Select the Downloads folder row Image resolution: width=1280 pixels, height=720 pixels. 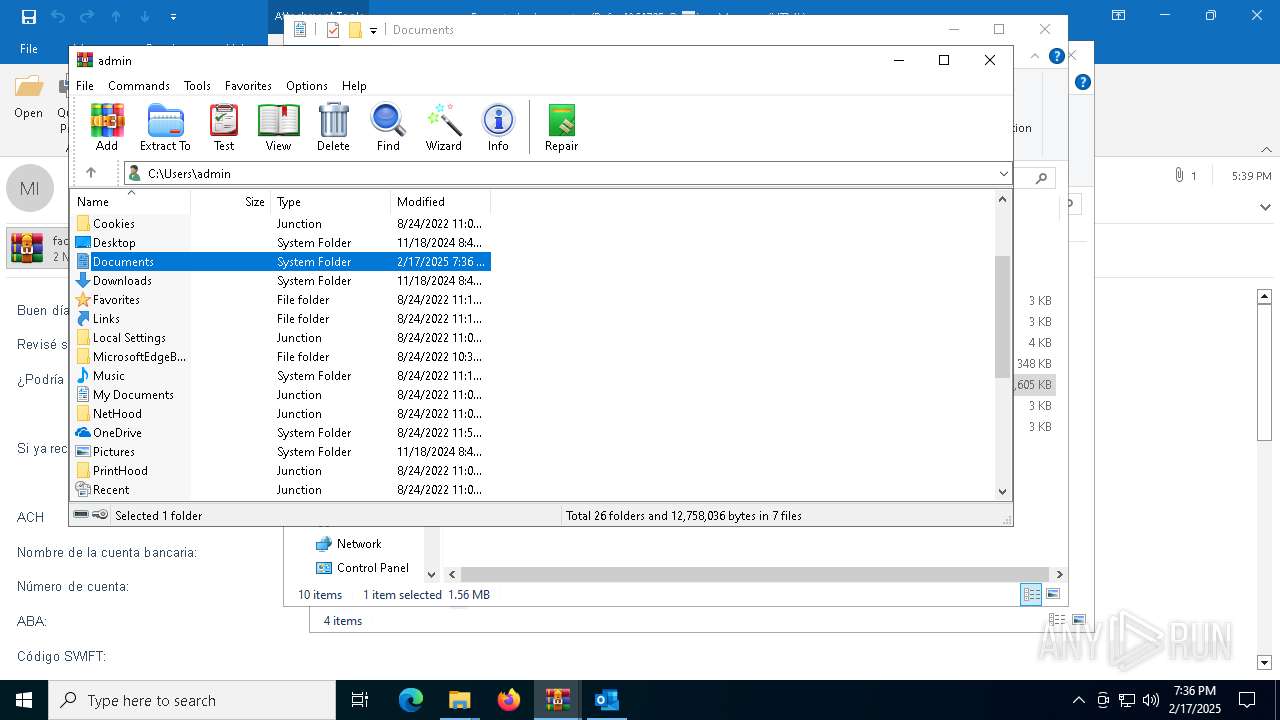(x=281, y=281)
